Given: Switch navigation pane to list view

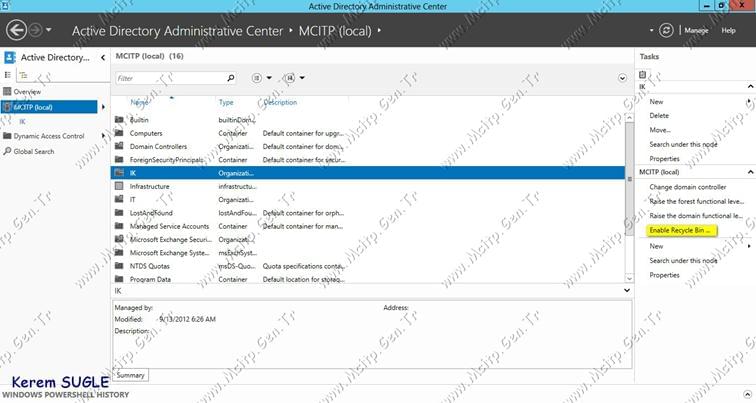Looking at the screenshot, I should 8,75.
